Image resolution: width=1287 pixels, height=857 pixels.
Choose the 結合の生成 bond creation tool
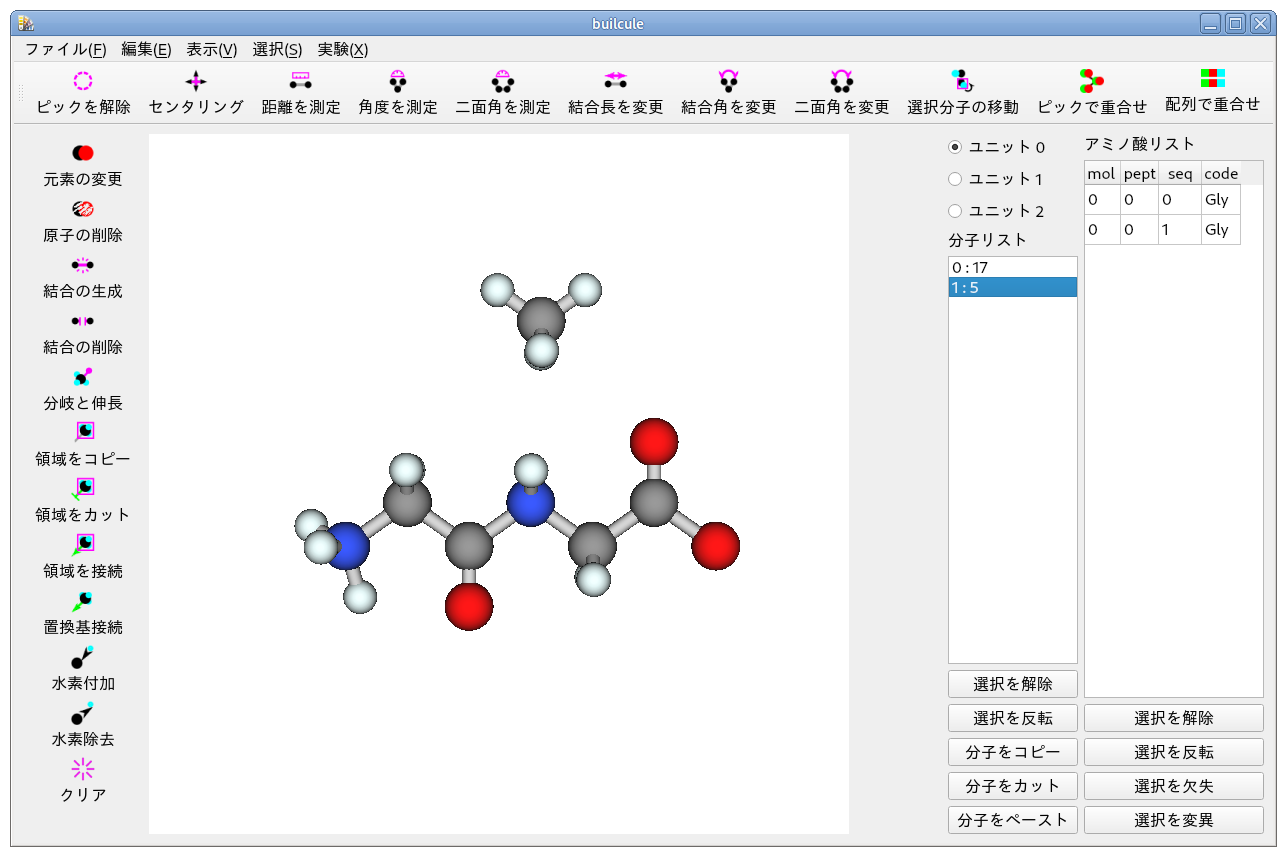(x=82, y=277)
